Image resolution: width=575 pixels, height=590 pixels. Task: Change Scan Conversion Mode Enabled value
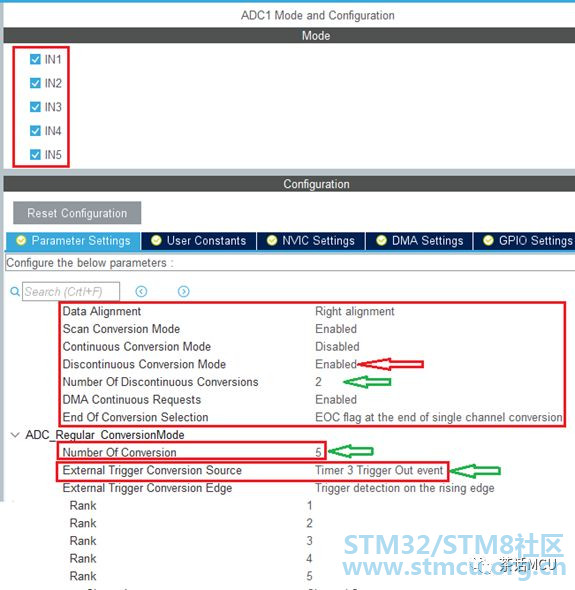tap(336, 329)
